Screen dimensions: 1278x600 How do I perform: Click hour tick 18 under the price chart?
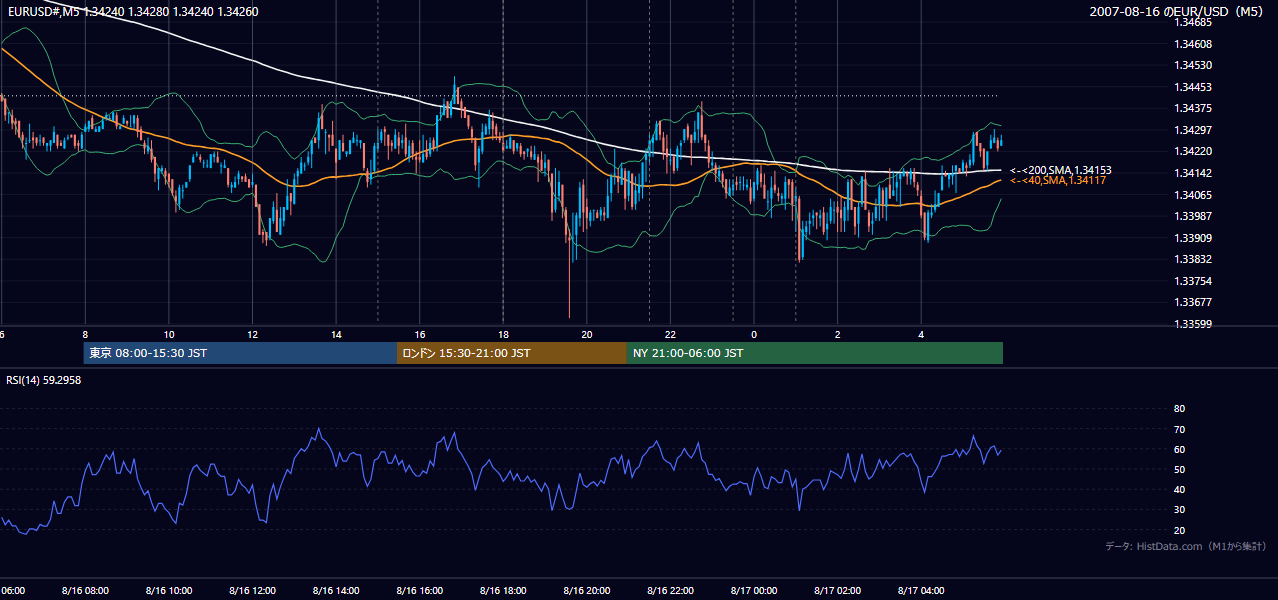[503, 334]
